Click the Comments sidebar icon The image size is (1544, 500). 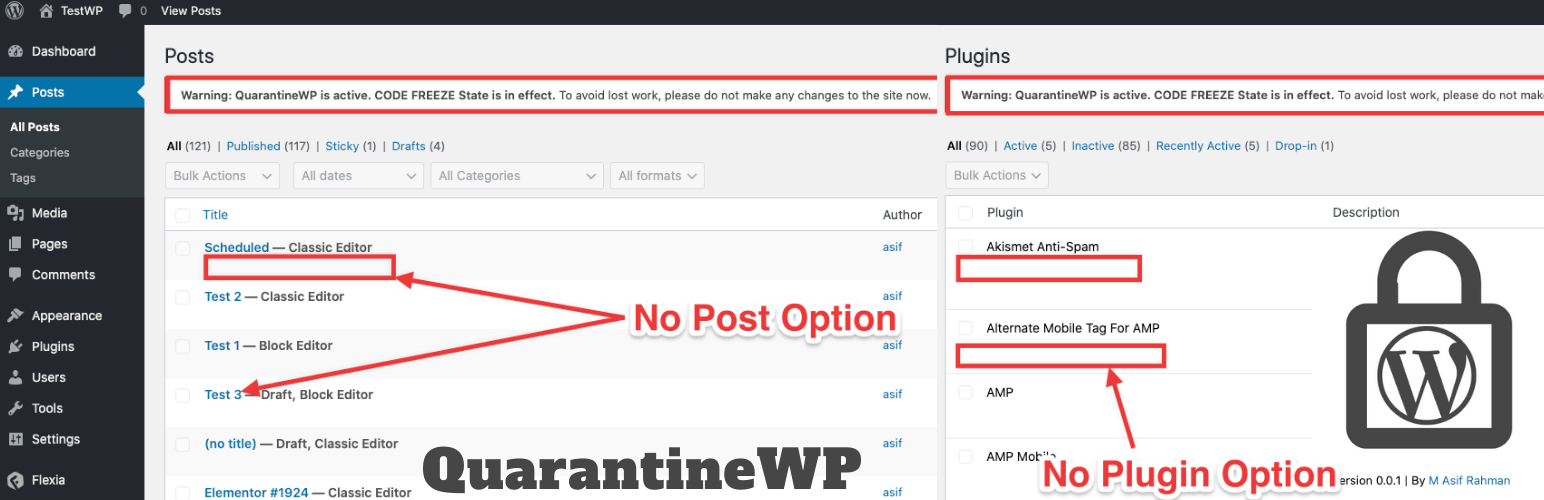tap(15, 275)
